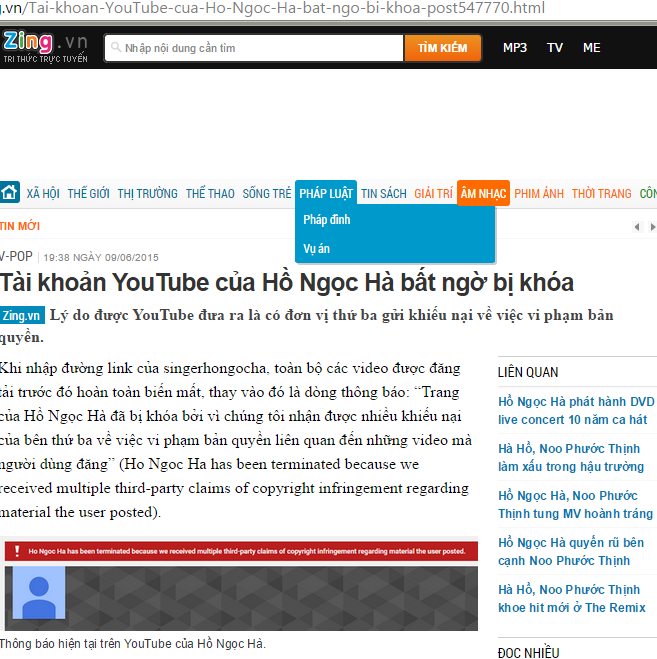Click next arrow in Tin mới ticker
This screenshot has height=659, width=657.
click(652, 227)
